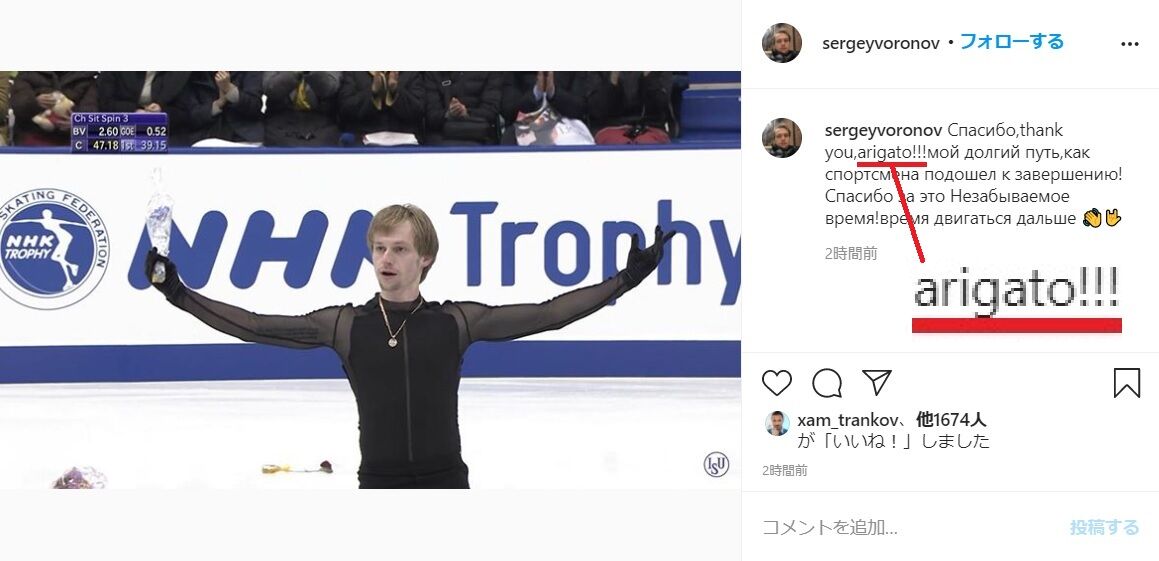The image size is (1159, 561).
Task: Click the NHK Trophy round logo
Action: coord(51,248)
